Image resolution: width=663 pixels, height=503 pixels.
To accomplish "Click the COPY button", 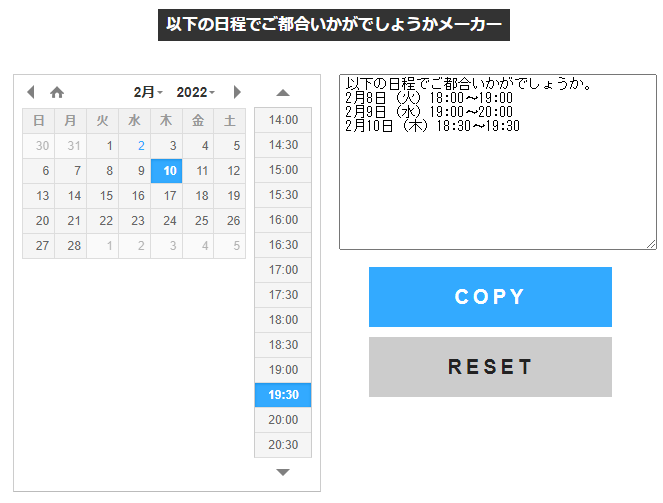I will click(x=490, y=297).
